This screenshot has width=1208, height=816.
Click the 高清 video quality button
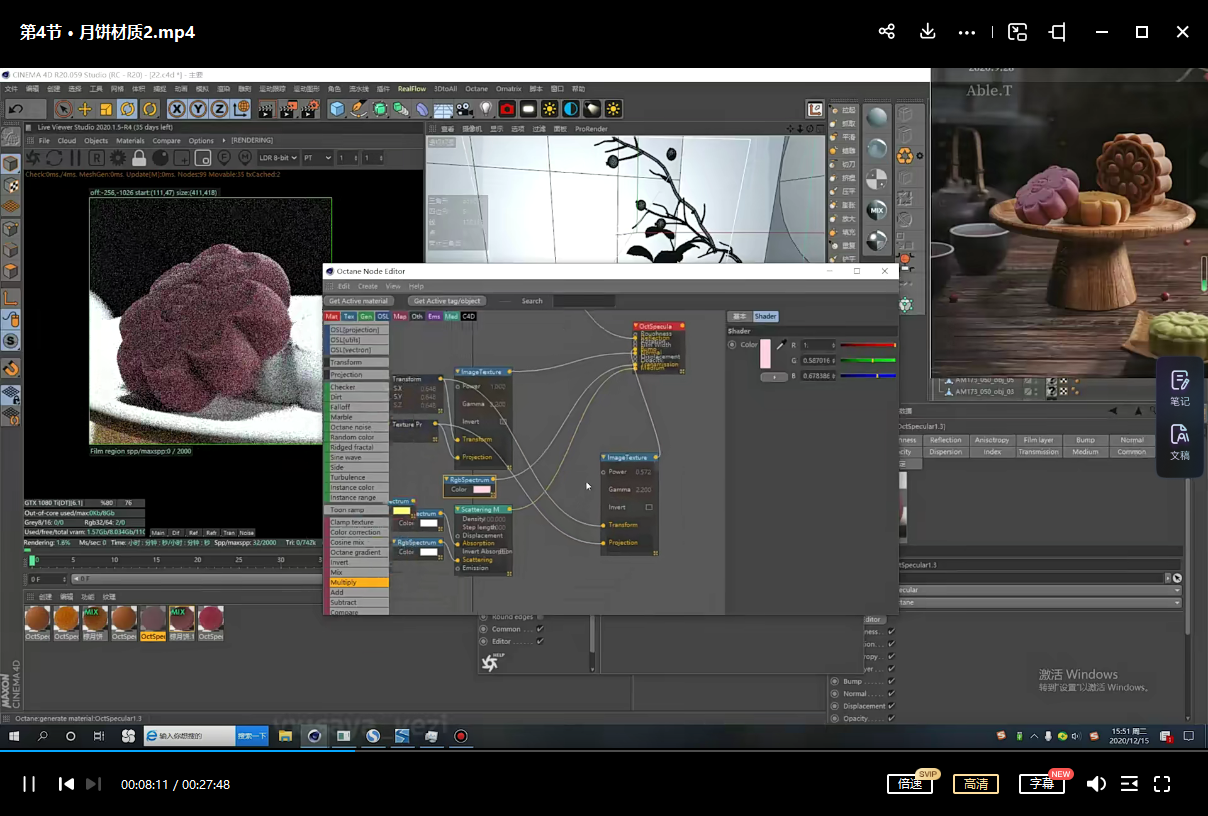click(976, 784)
